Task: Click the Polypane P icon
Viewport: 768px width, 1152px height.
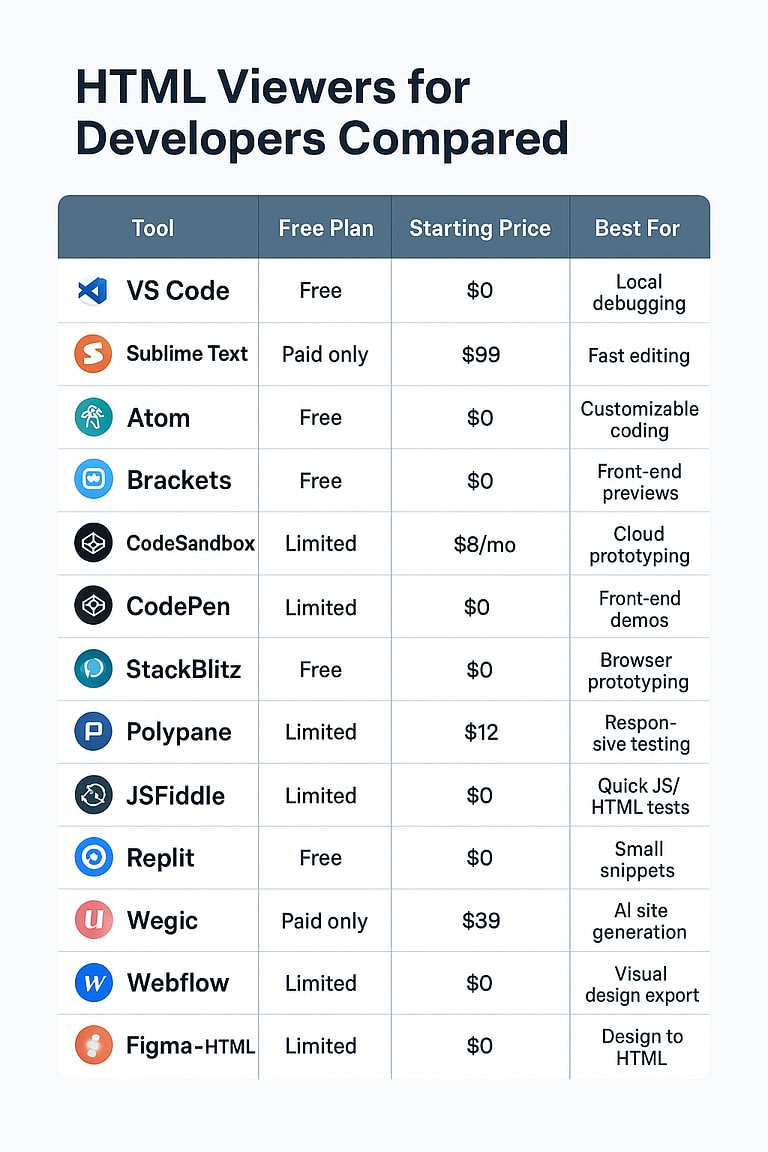Action: point(93,732)
